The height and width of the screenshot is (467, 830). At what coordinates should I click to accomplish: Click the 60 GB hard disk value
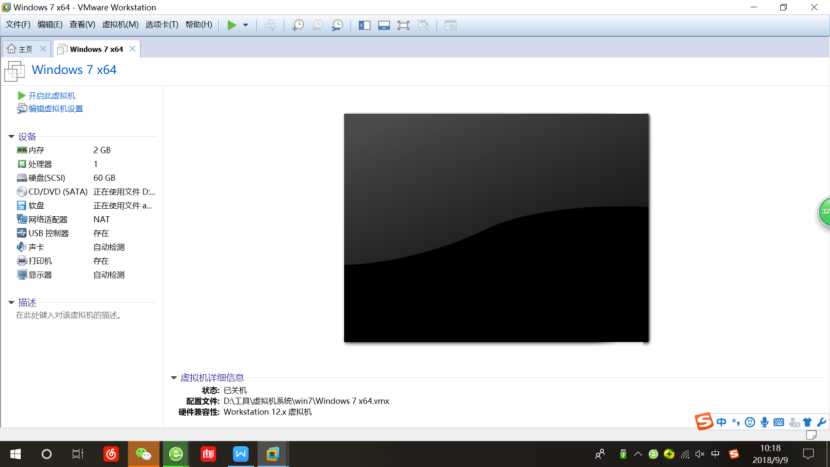point(104,178)
